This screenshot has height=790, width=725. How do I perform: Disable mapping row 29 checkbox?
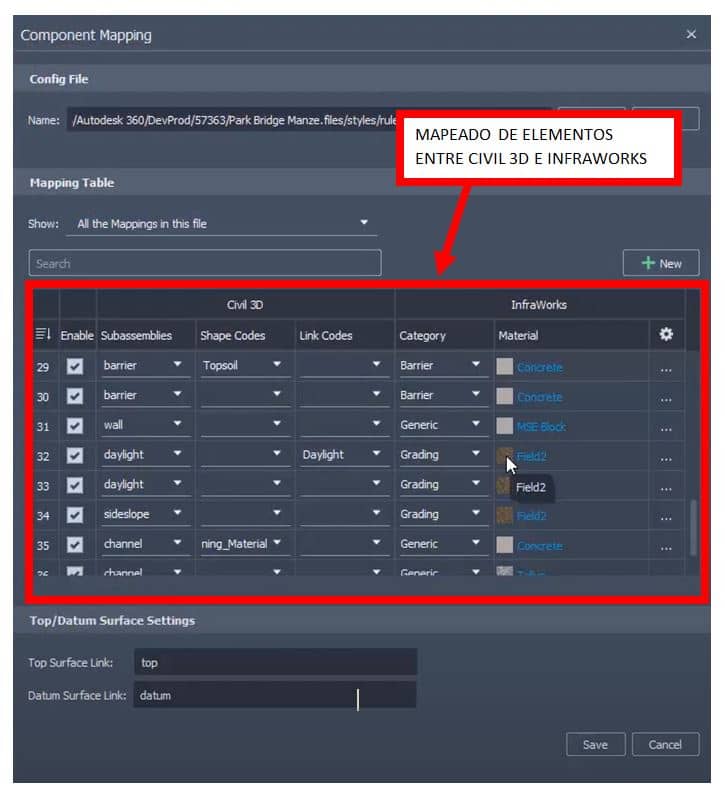click(75, 366)
